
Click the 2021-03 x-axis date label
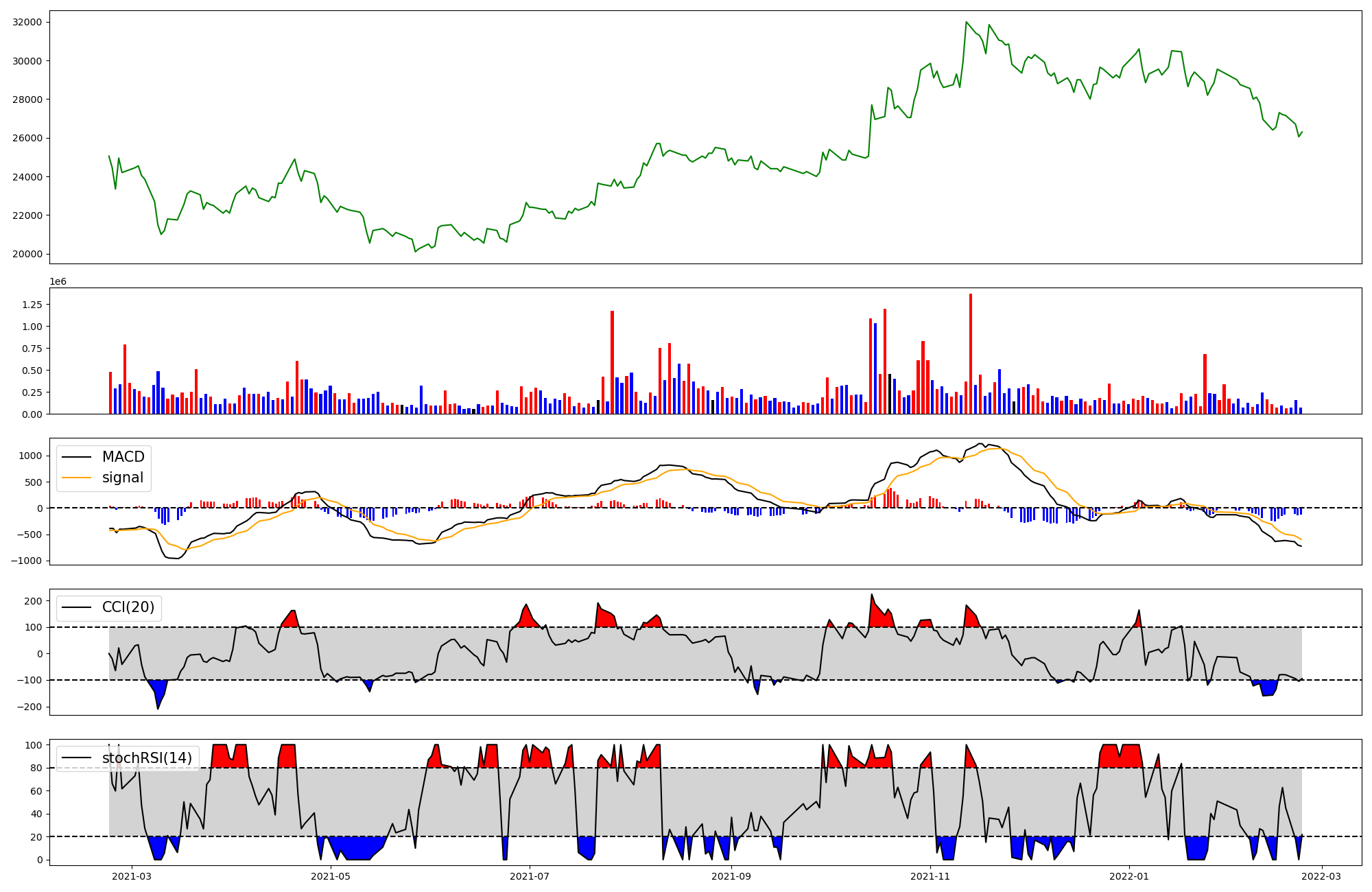(131, 876)
